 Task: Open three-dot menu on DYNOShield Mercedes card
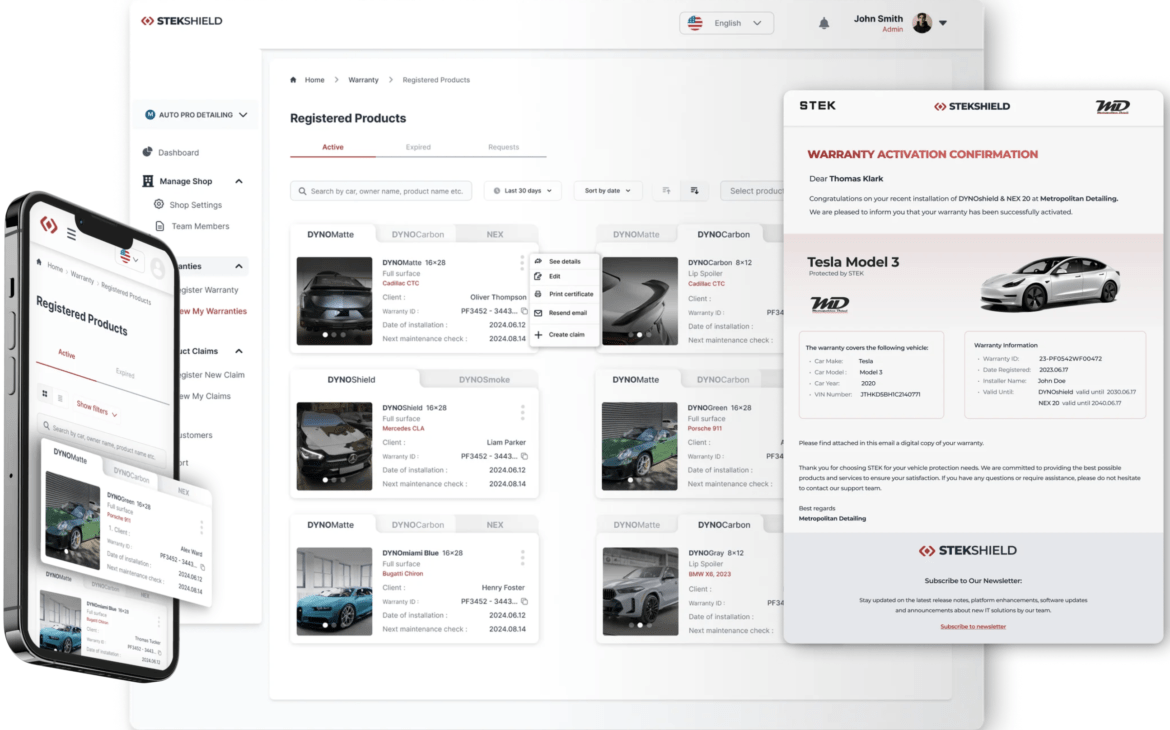point(522,413)
